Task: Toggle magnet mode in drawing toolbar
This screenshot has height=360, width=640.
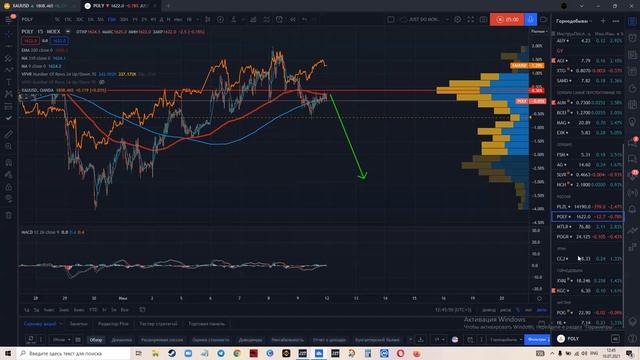Action: coord(9,162)
